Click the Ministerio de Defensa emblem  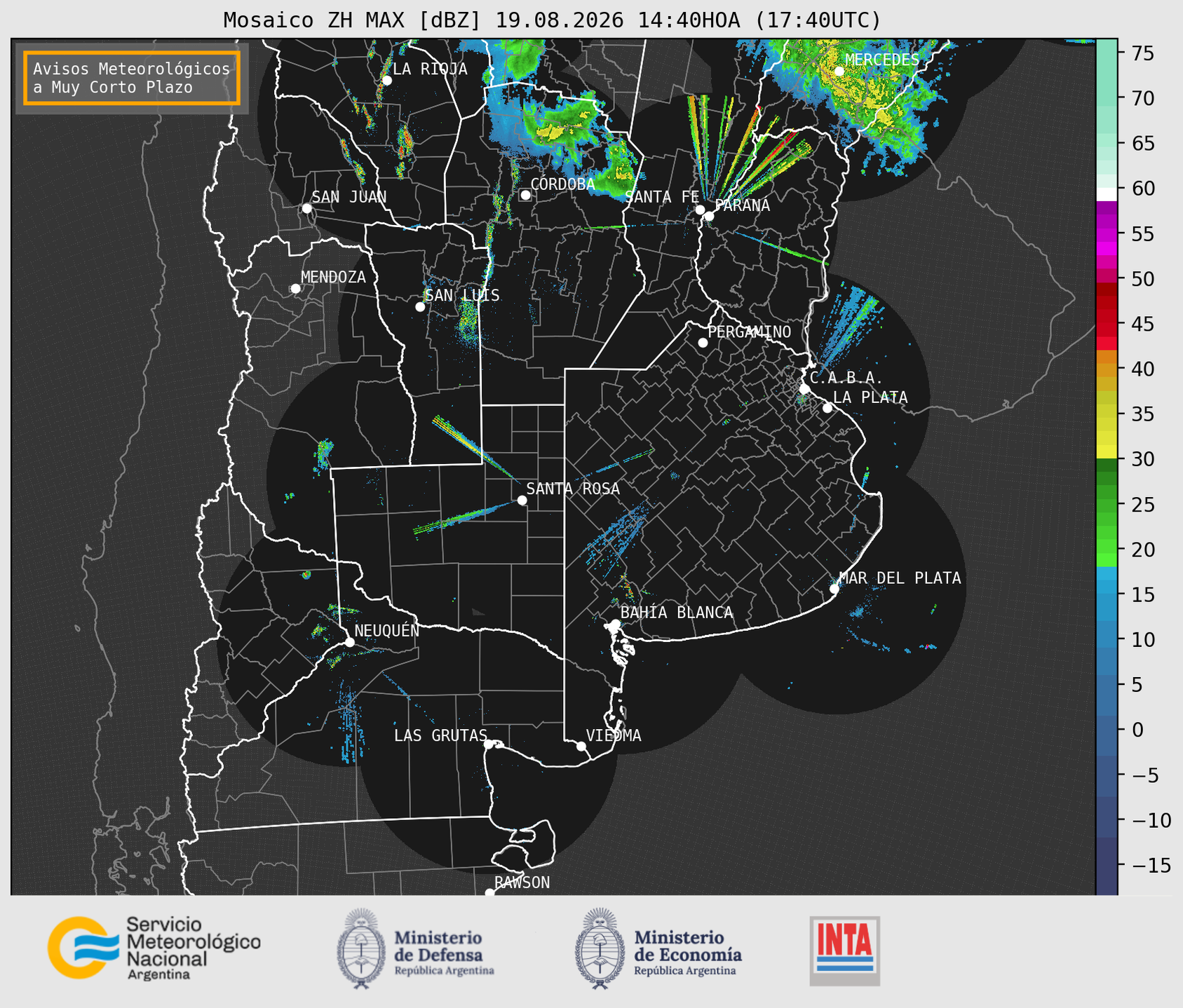tap(361, 948)
